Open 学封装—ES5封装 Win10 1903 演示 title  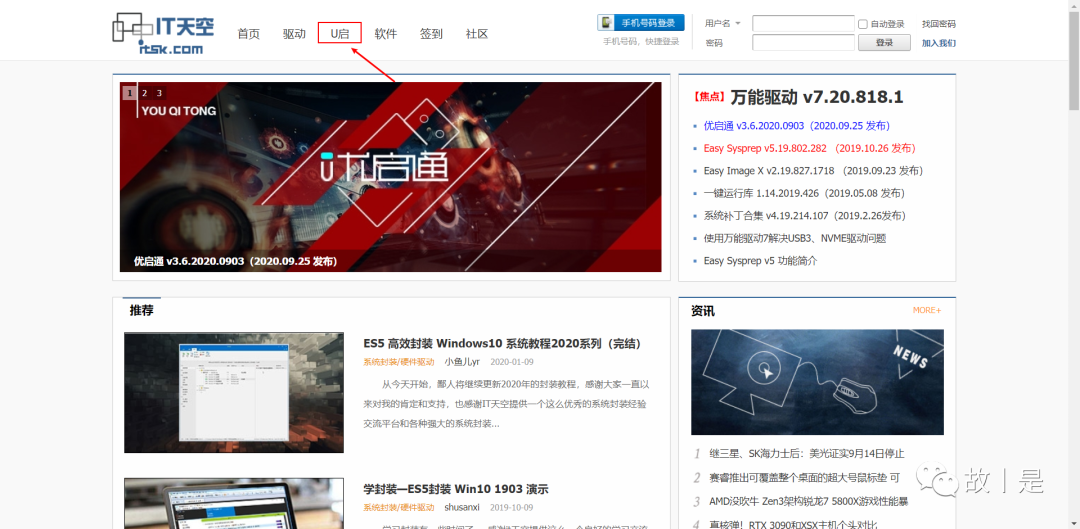pos(456,490)
